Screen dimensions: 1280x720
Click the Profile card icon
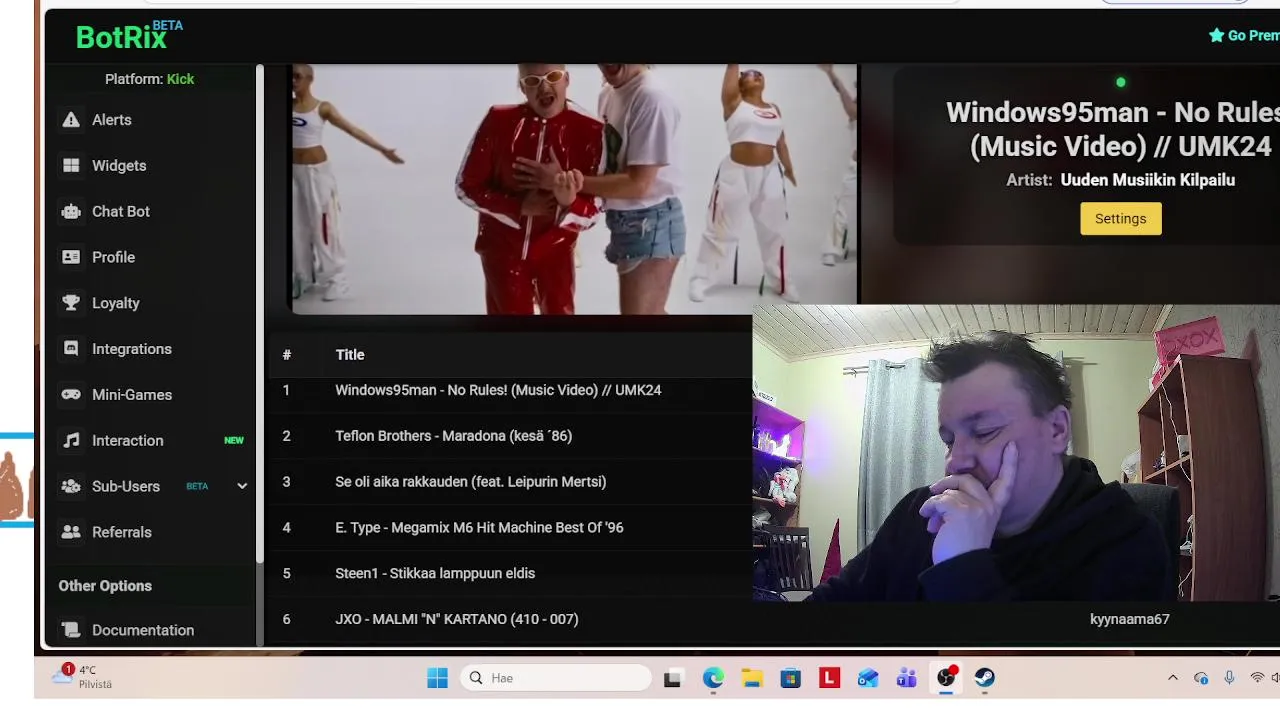(71, 258)
